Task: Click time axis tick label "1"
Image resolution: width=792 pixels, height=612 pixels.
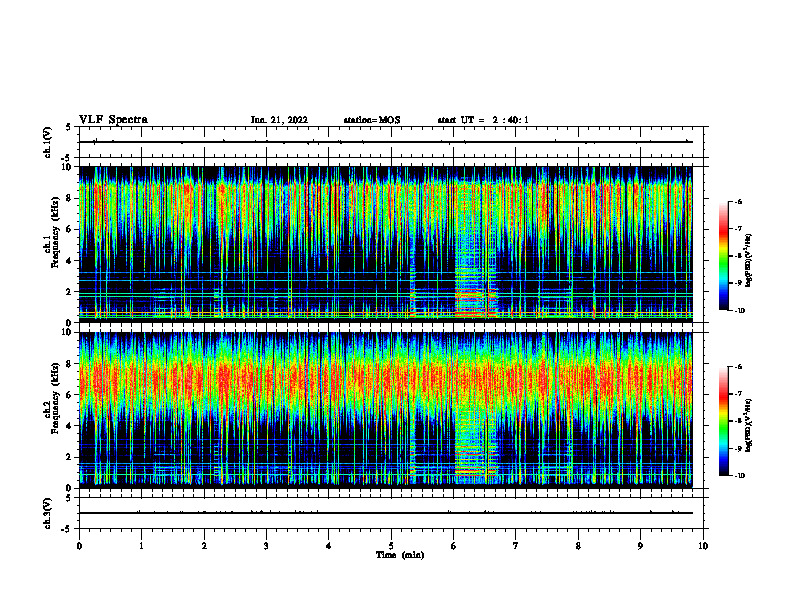Action: [141, 546]
